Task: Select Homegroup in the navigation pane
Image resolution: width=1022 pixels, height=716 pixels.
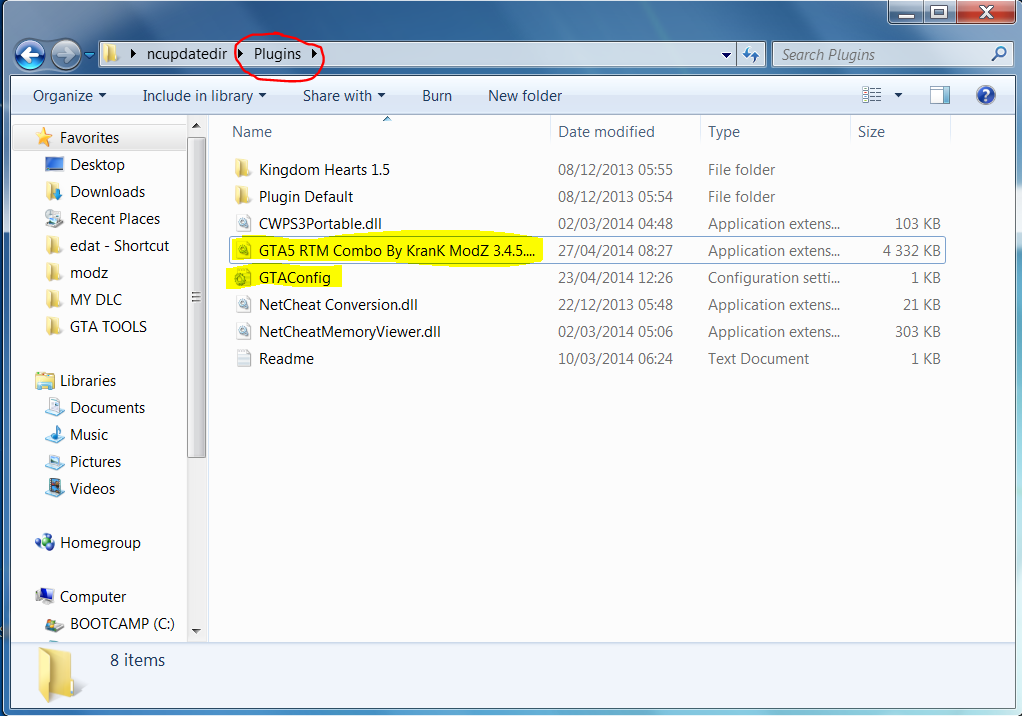Action: coord(100,543)
